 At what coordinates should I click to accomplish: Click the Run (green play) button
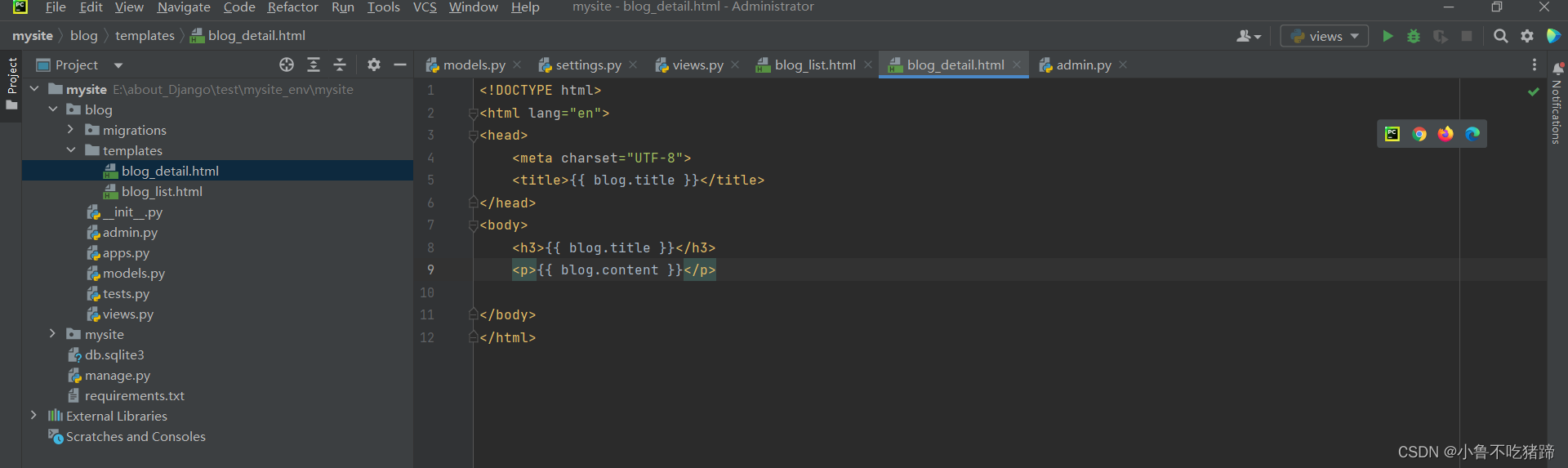point(1388,36)
